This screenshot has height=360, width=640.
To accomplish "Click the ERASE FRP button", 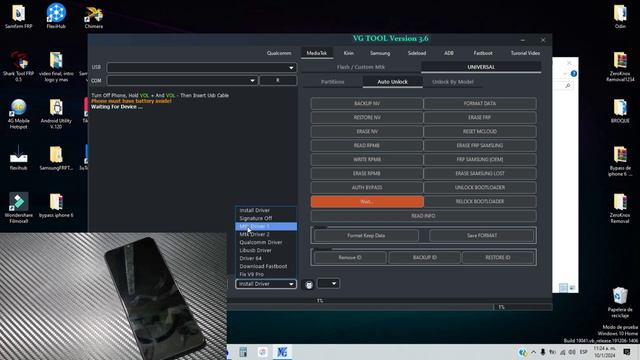I will tap(480, 118).
